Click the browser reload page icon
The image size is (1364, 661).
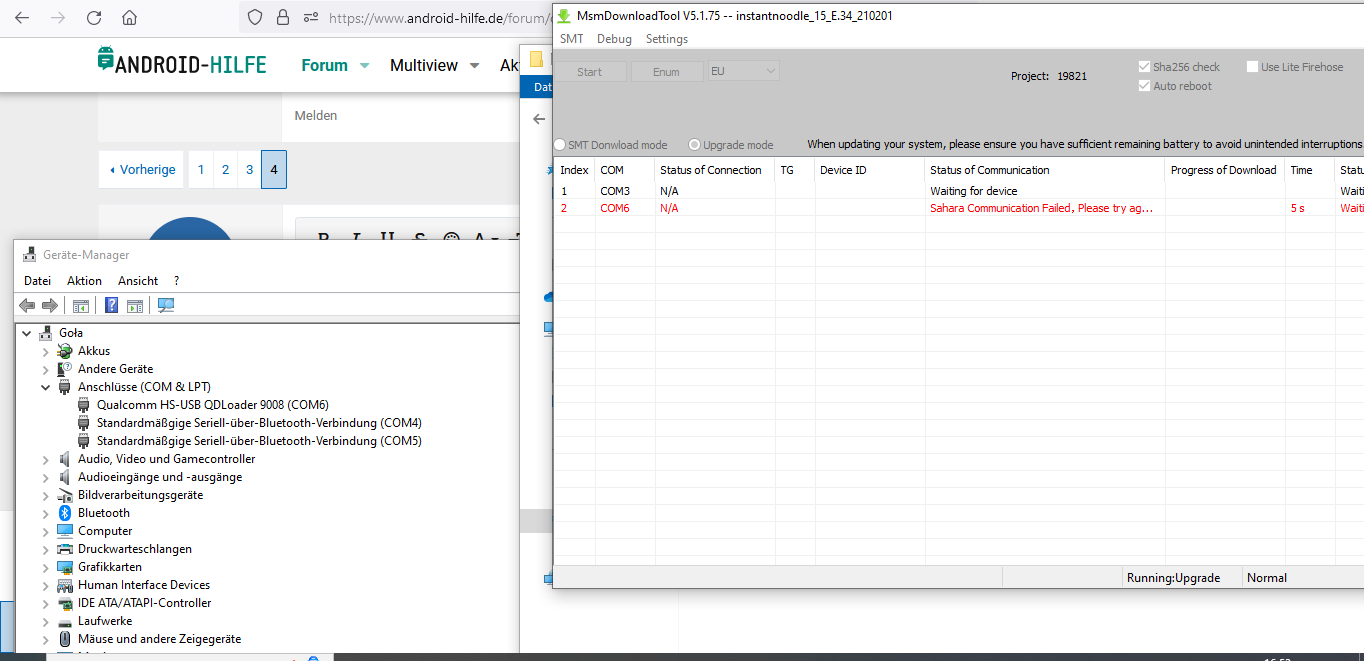pyautogui.click(x=94, y=17)
